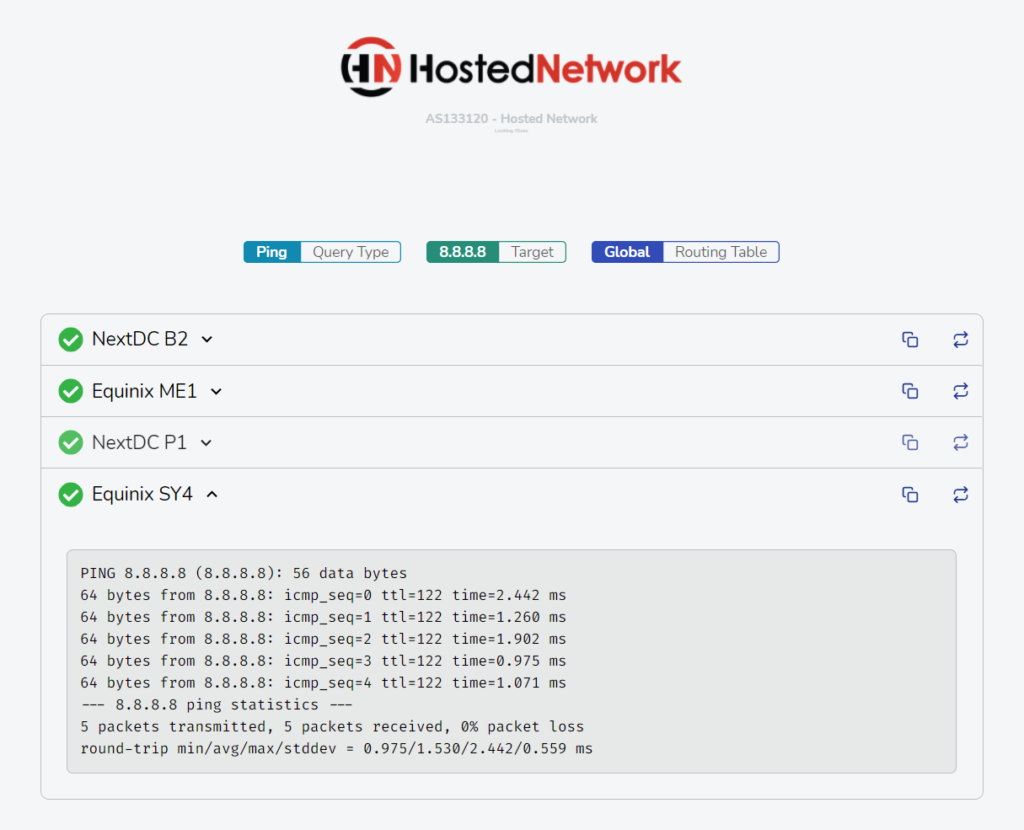This screenshot has width=1024, height=830.
Task: Copy the NextDC P1 output
Action: (910, 443)
